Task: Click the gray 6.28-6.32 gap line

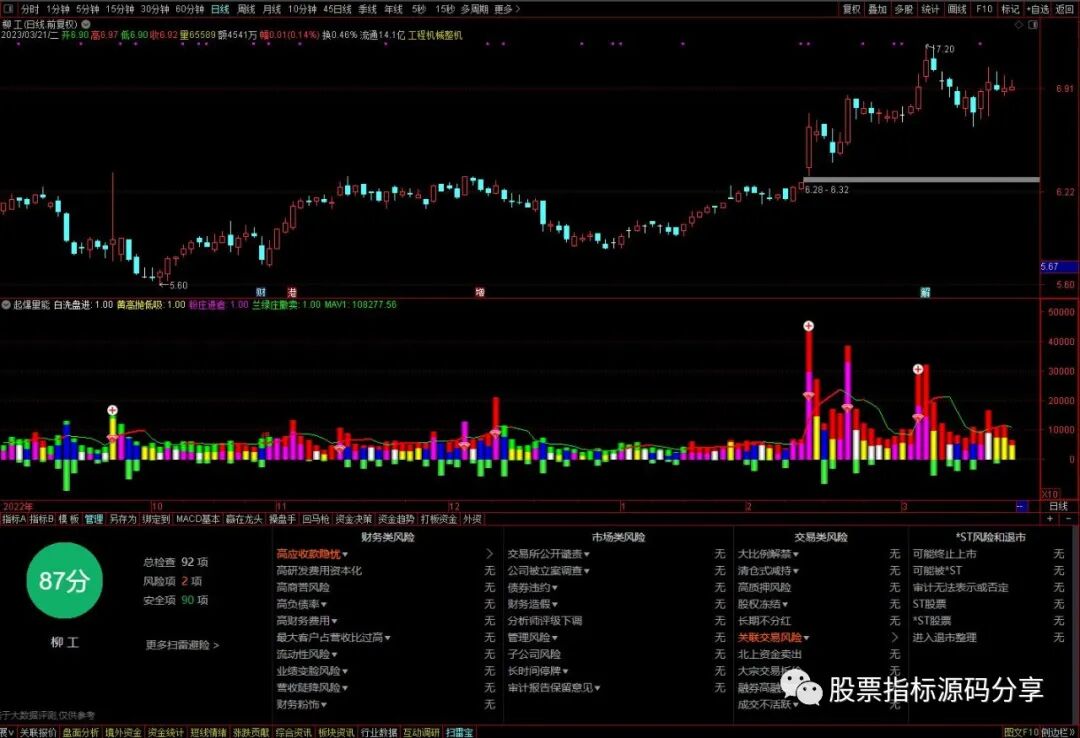Action: (x=922, y=180)
